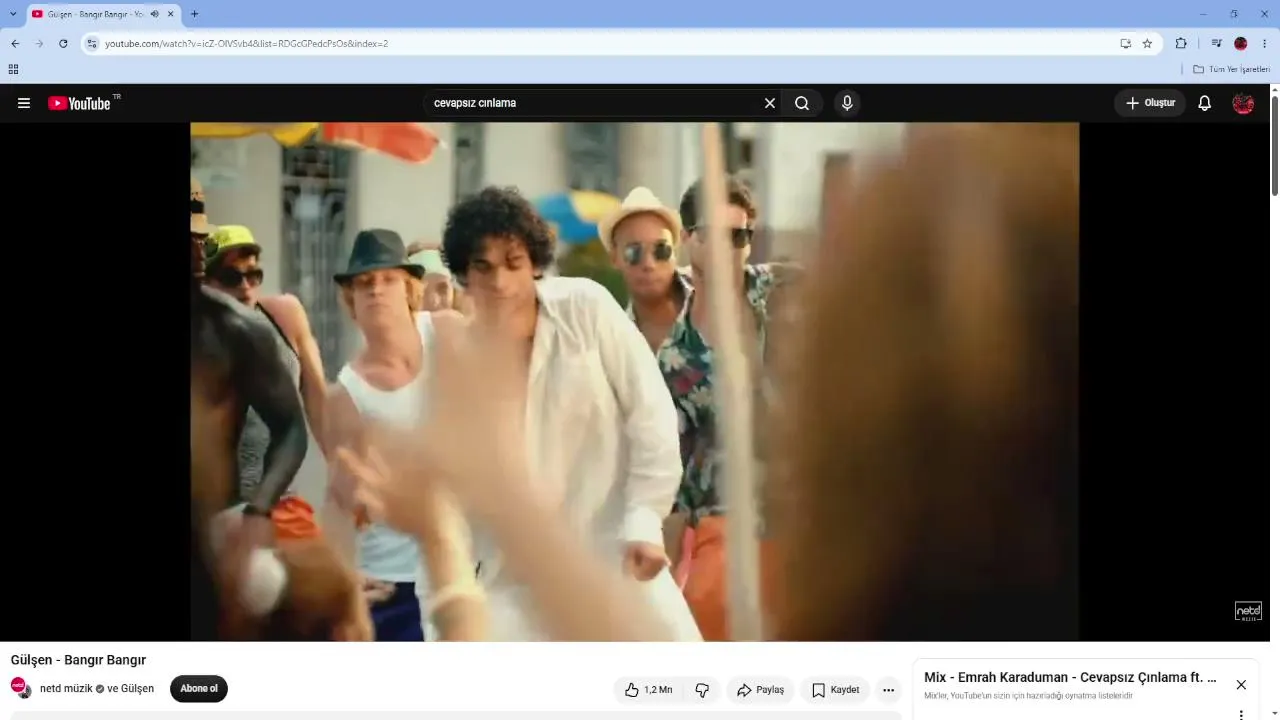Open the YouTube account avatar menu
This screenshot has width=1280, height=720.
tap(1243, 103)
